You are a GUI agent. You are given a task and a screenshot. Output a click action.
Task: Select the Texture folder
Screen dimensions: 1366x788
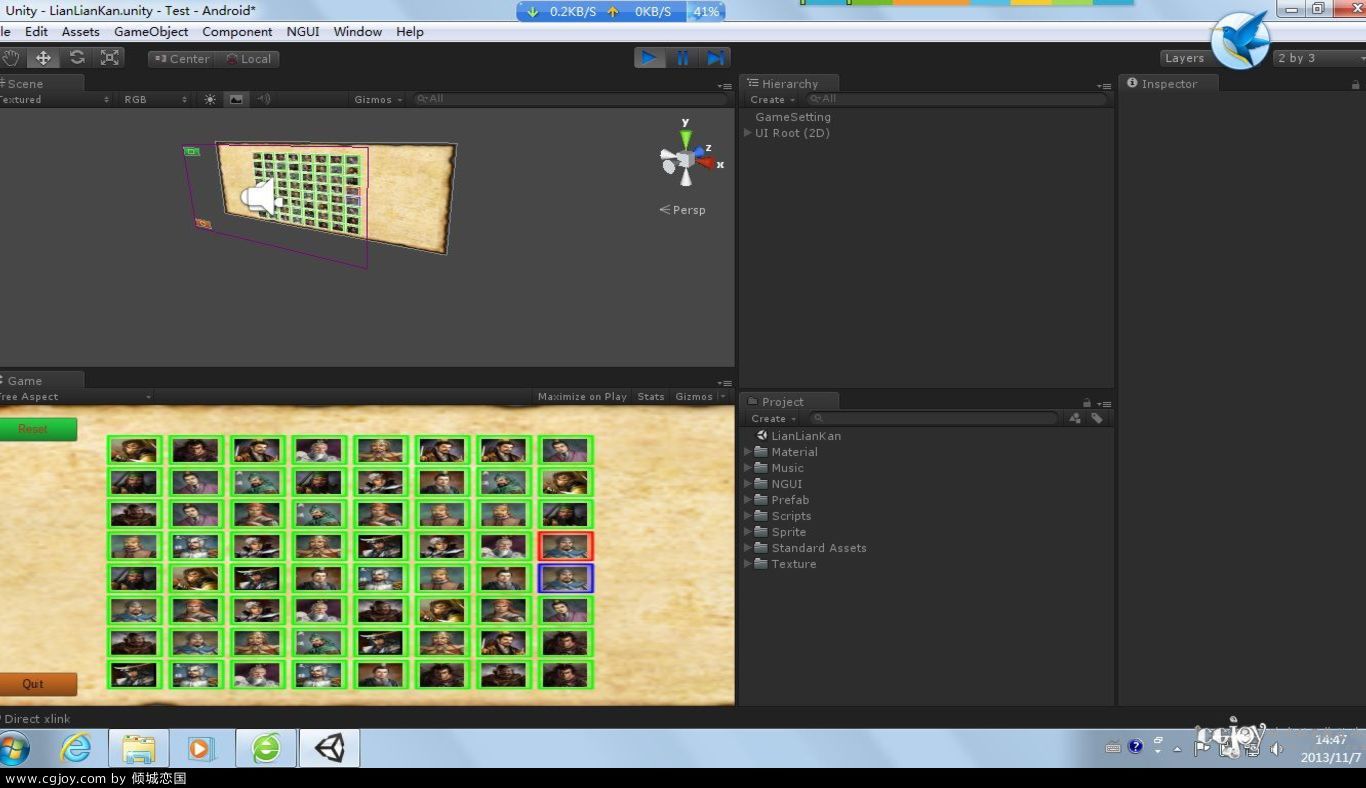pyautogui.click(x=785, y=564)
